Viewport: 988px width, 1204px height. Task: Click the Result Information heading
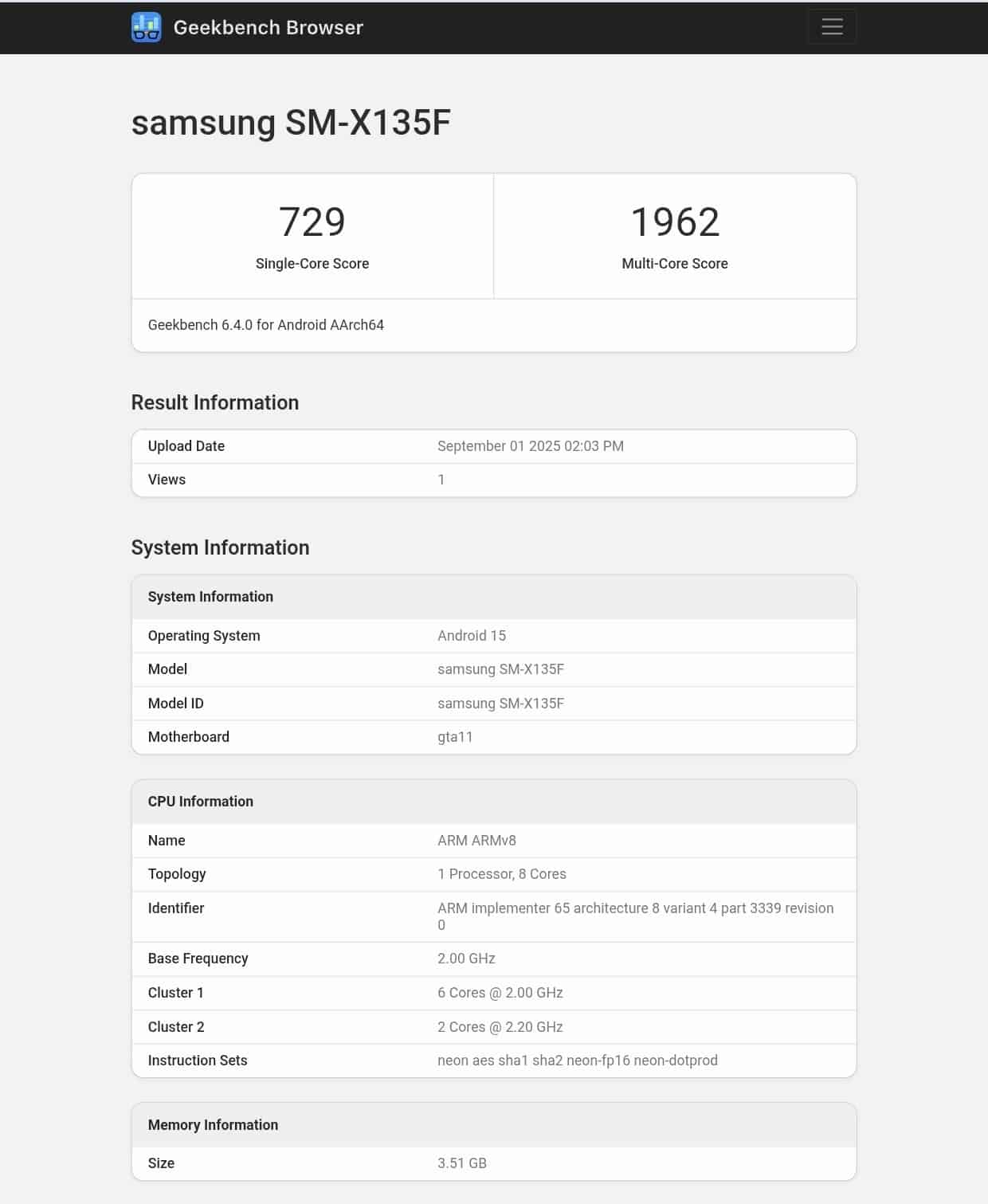(x=215, y=402)
